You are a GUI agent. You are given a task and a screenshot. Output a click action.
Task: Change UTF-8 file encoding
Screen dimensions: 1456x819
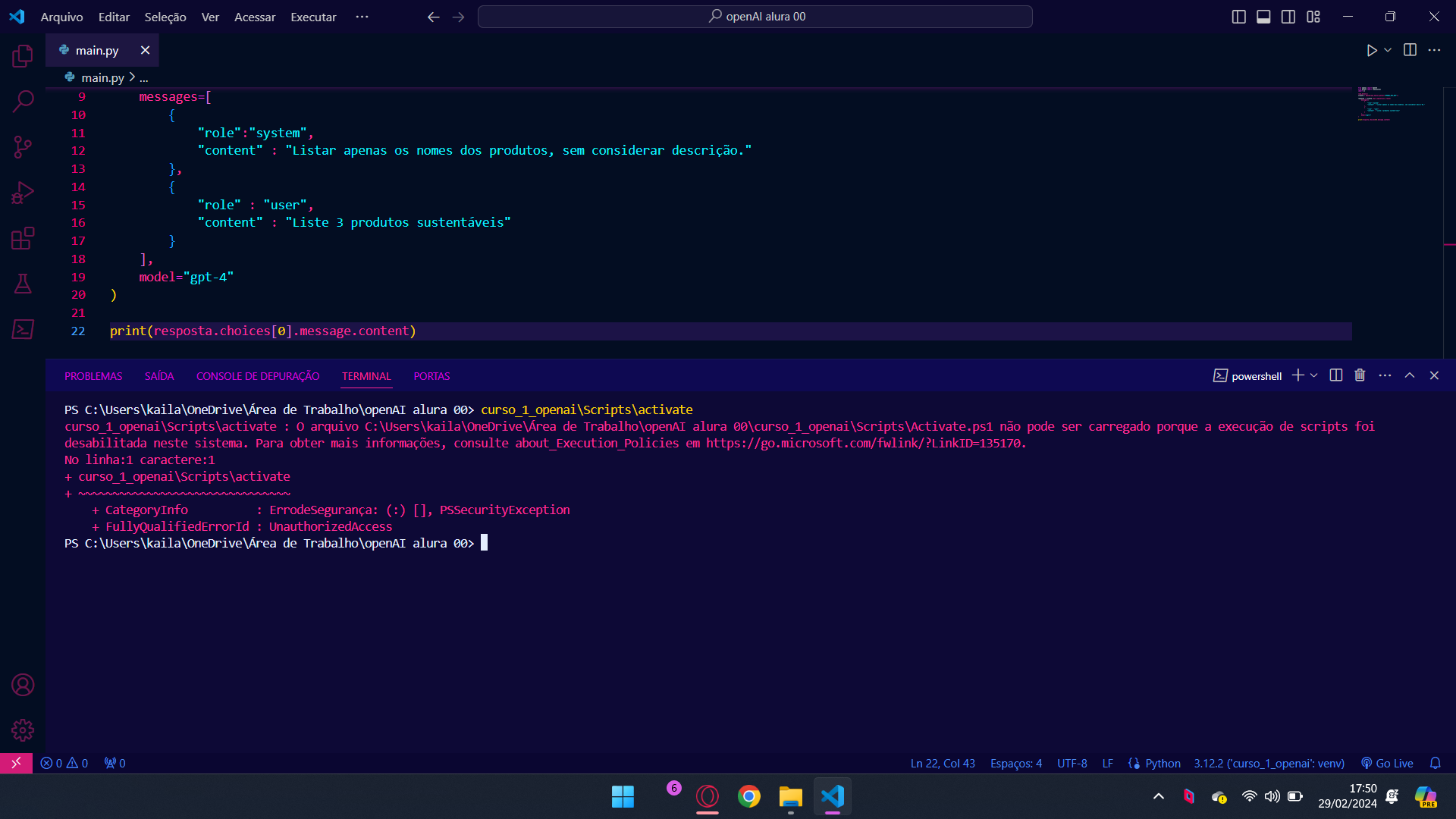1072,763
